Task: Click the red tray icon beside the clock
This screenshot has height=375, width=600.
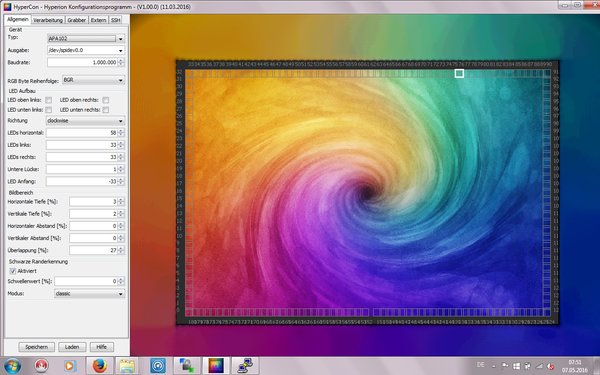Action: [x=551, y=367]
